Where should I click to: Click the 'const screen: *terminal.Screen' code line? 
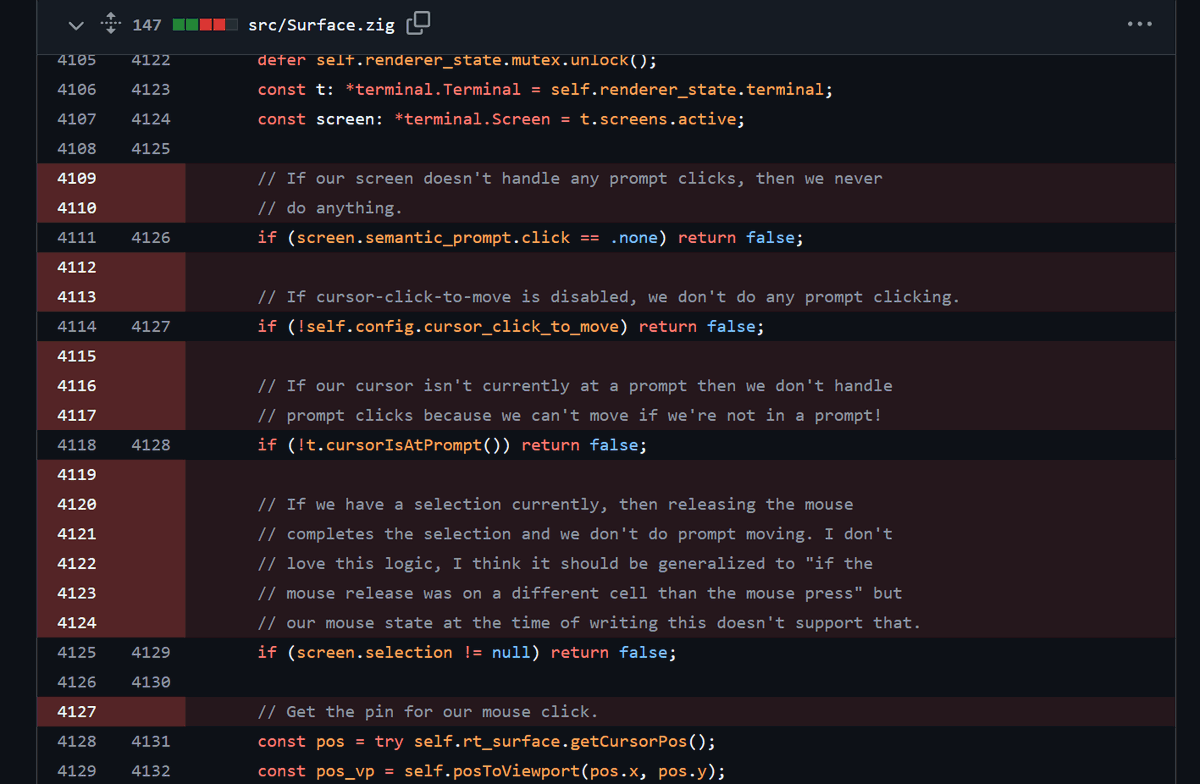501,119
